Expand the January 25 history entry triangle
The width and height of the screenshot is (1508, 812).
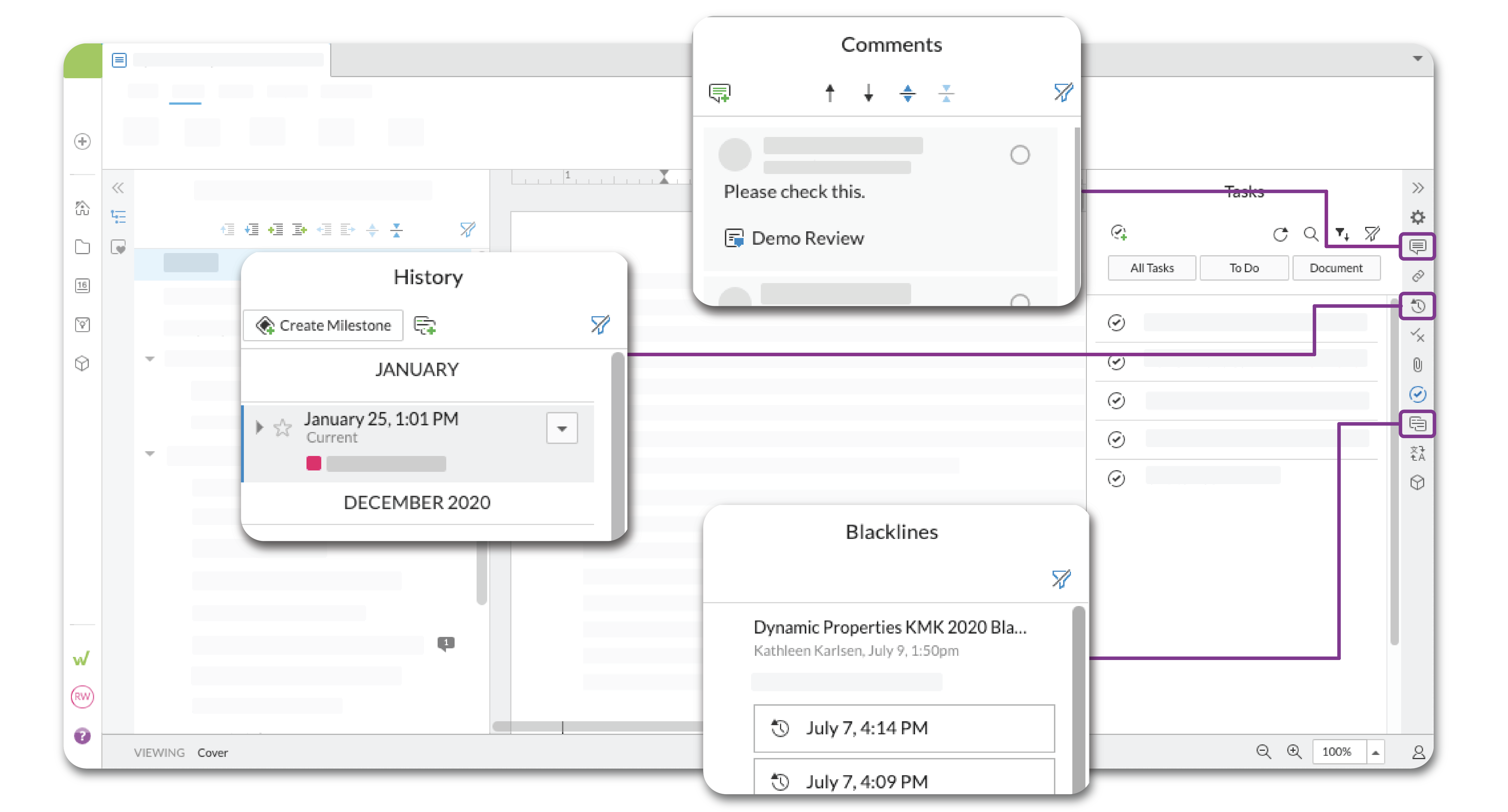[259, 427]
